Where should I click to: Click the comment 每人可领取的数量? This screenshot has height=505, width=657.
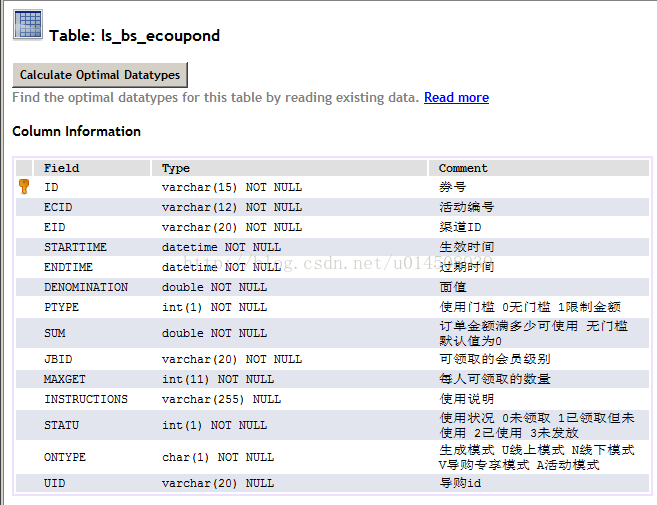pyautogui.click(x=494, y=379)
